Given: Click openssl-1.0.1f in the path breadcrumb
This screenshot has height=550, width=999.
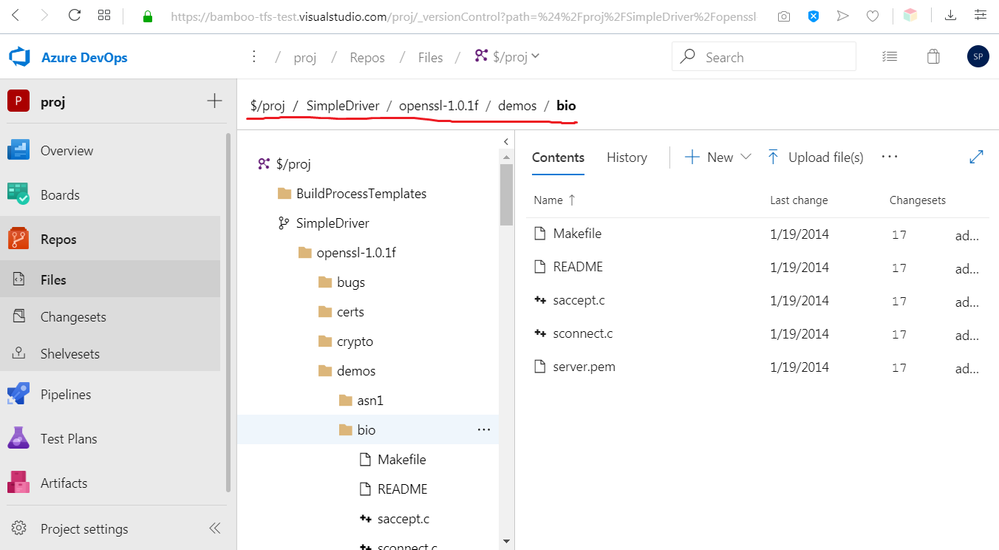Looking at the screenshot, I should [438, 106].
